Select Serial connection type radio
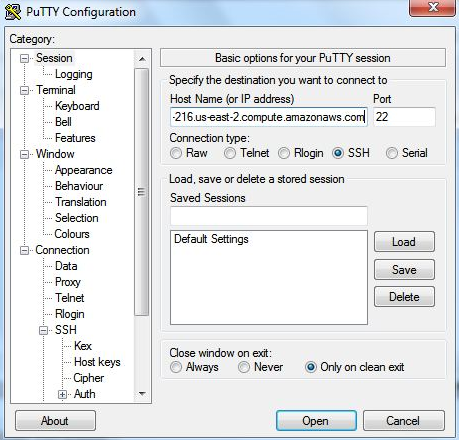Screen dimensions: 459x440 click(392, 153)
